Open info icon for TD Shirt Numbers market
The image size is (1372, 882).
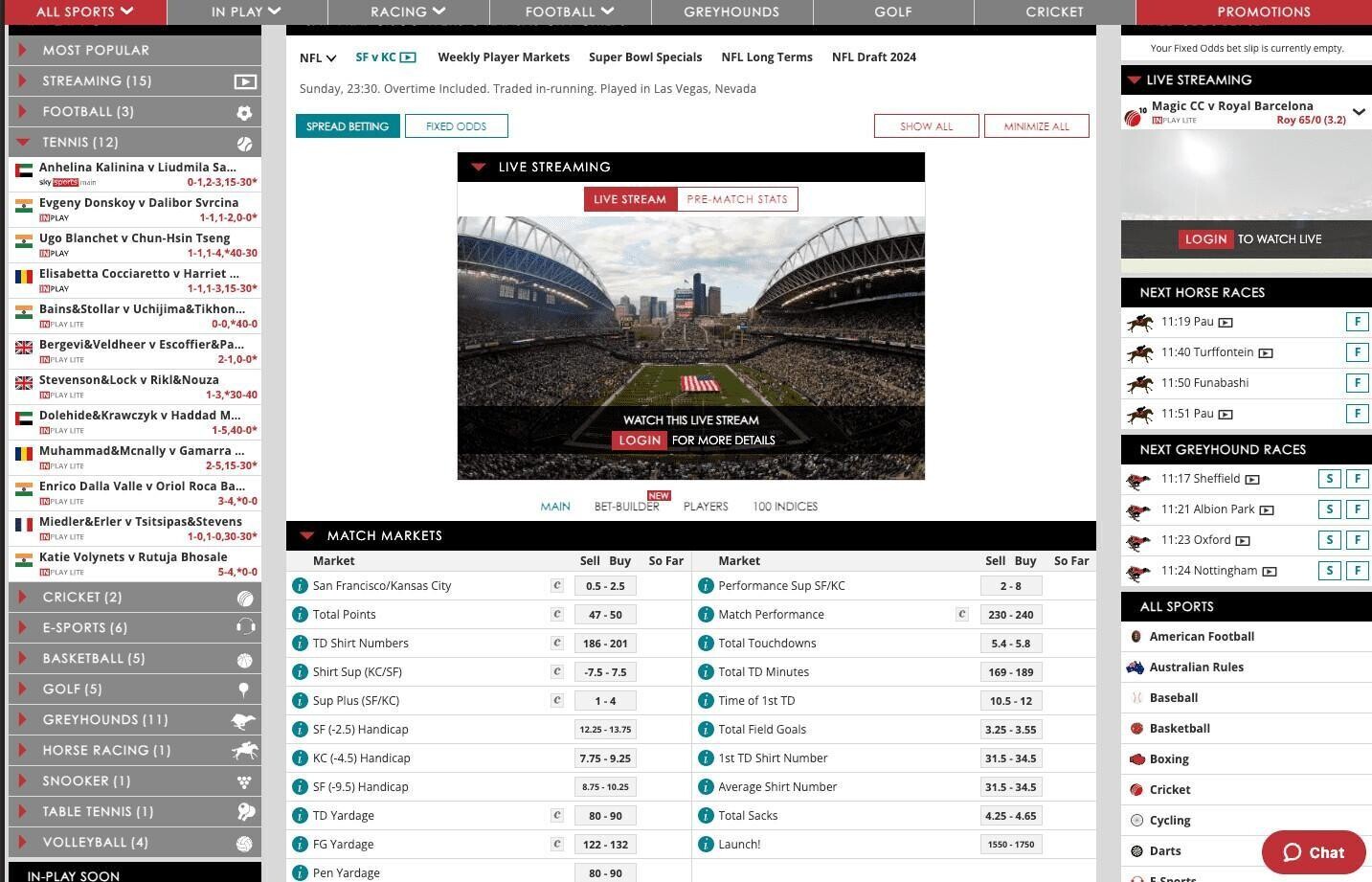pyautogui.click(x=300, y=643)
